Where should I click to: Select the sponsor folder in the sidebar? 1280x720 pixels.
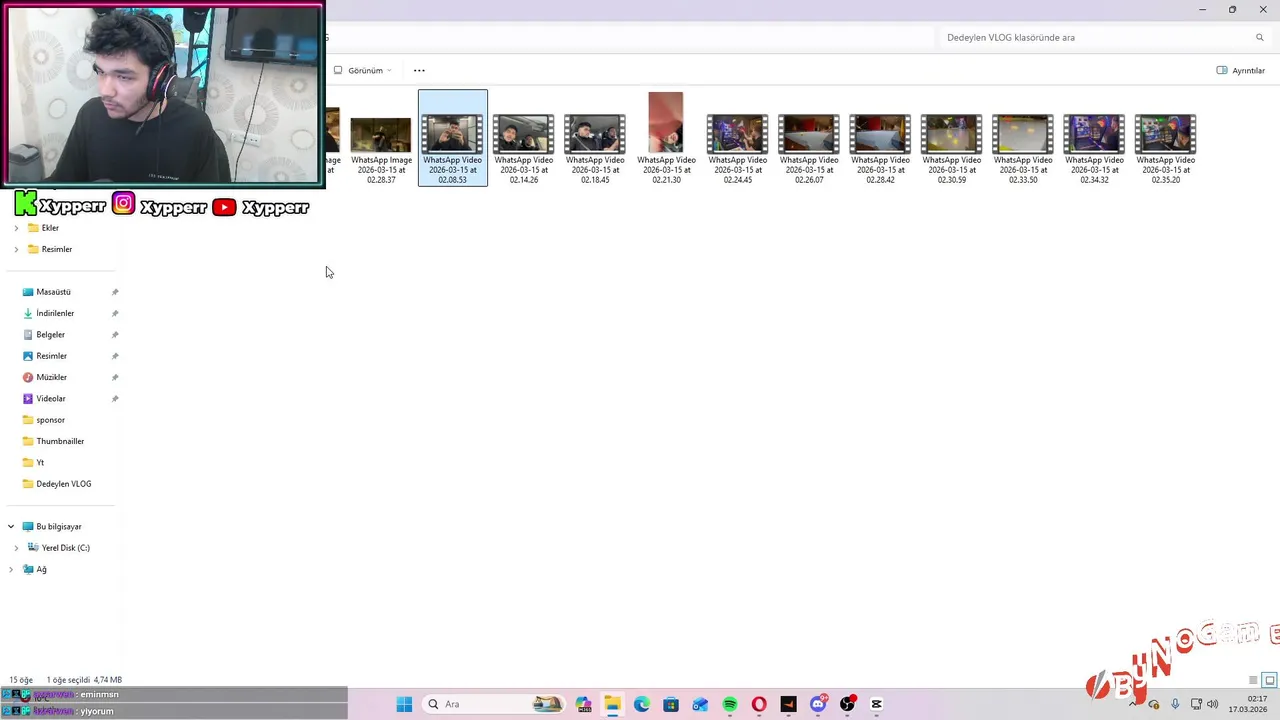point(50,420)
